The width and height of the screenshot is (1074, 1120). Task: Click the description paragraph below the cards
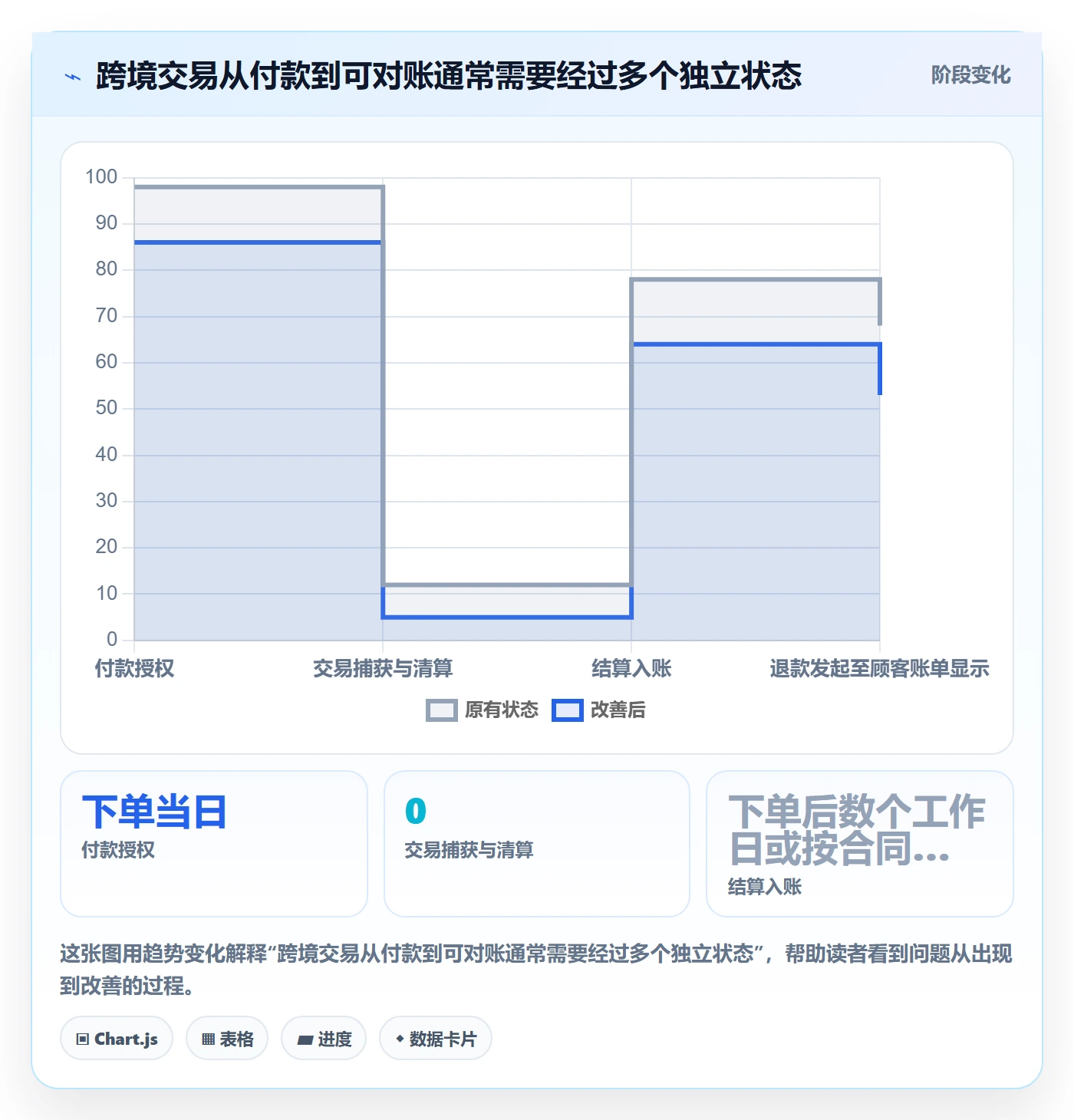click(536, 970)
